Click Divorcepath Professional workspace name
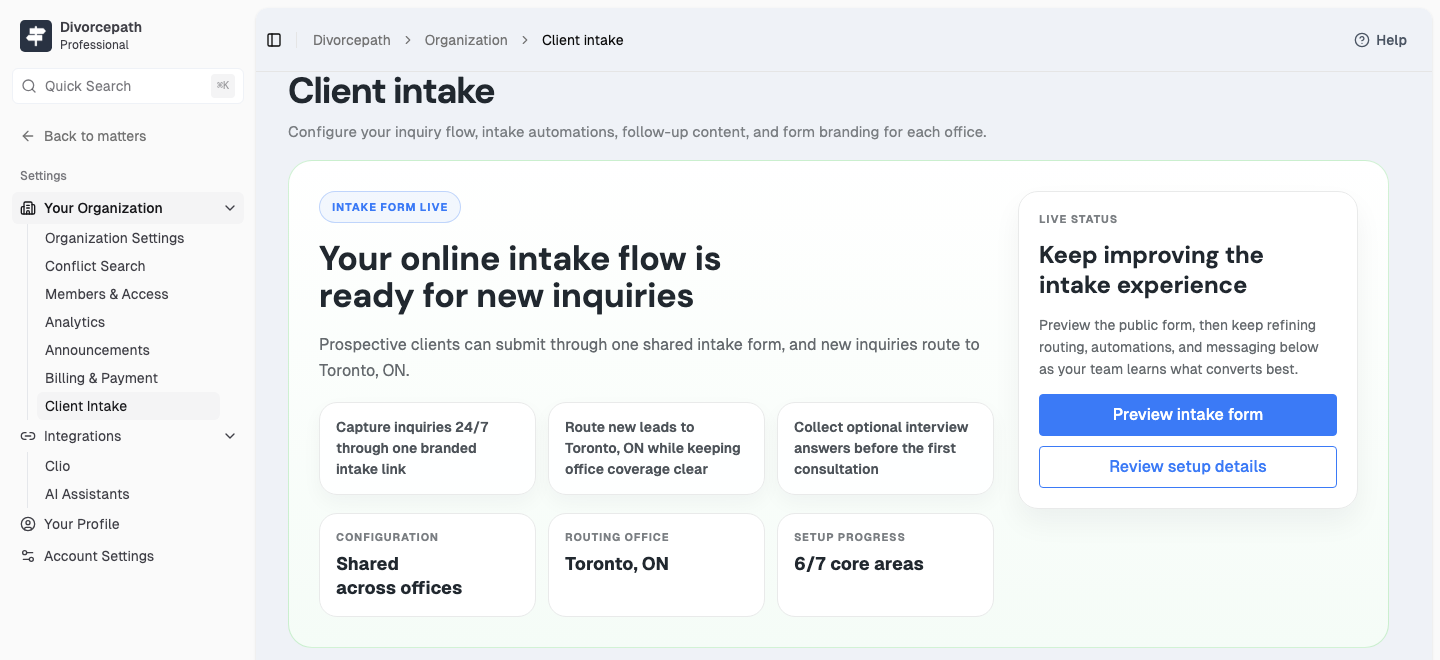Viewport: 1440px width, 660px height. tap(100, 36)
